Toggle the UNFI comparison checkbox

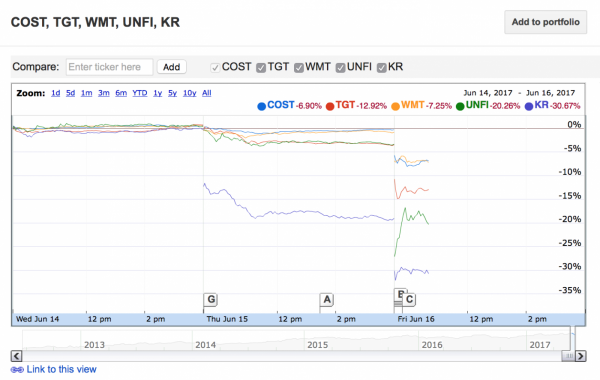(x=341, y=68)
